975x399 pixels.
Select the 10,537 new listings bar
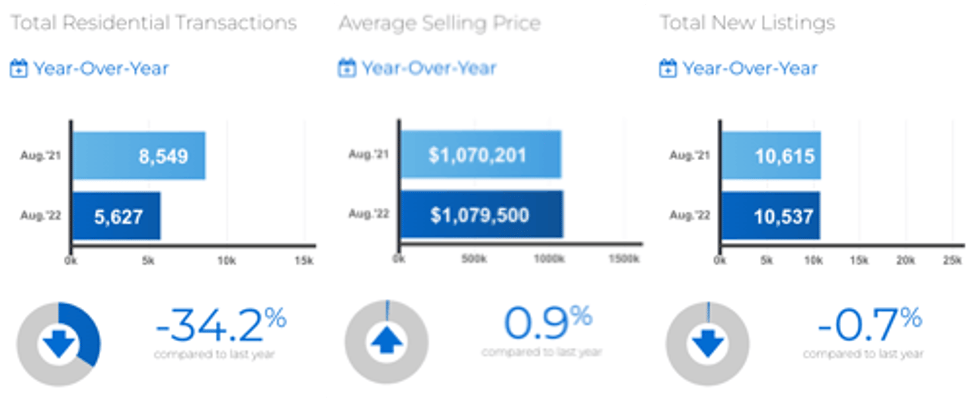point(770,216)
